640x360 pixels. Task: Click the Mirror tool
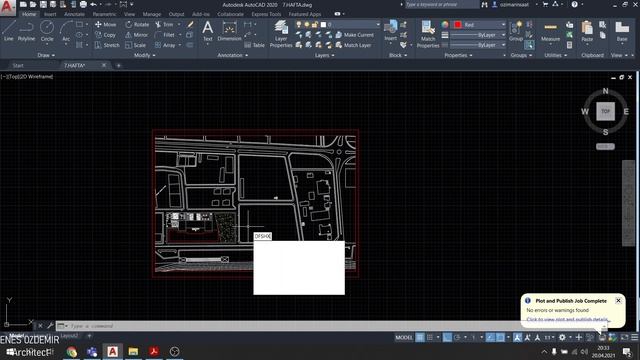[x=137, y=35]
